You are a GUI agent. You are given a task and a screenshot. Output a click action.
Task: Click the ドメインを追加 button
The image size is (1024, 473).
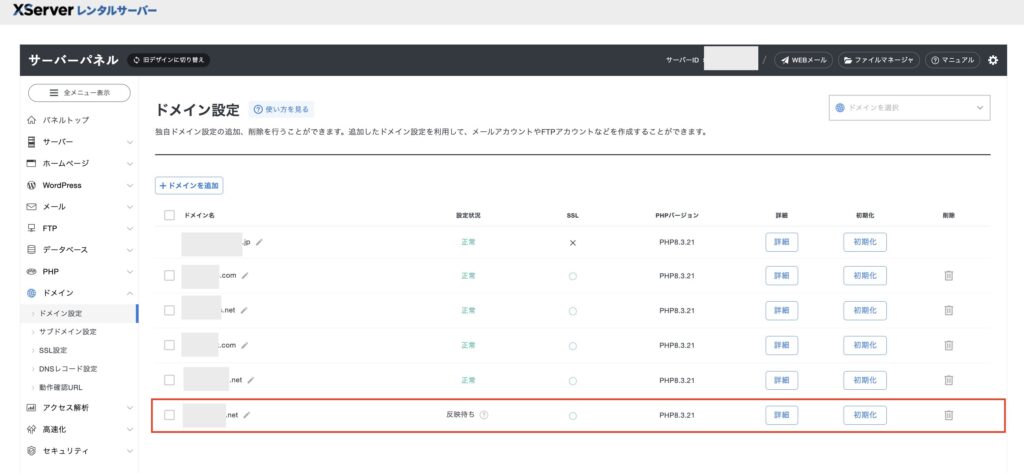pos(189,186)
